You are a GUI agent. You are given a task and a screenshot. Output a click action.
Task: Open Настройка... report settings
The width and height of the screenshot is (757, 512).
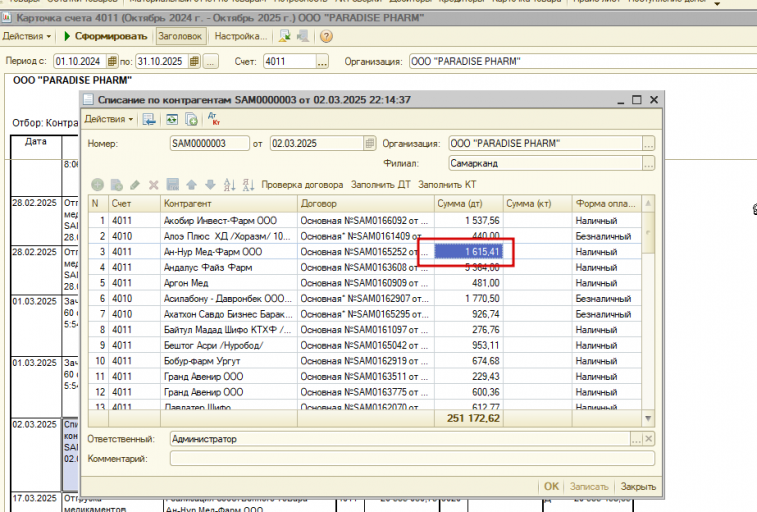click(240, 36)
